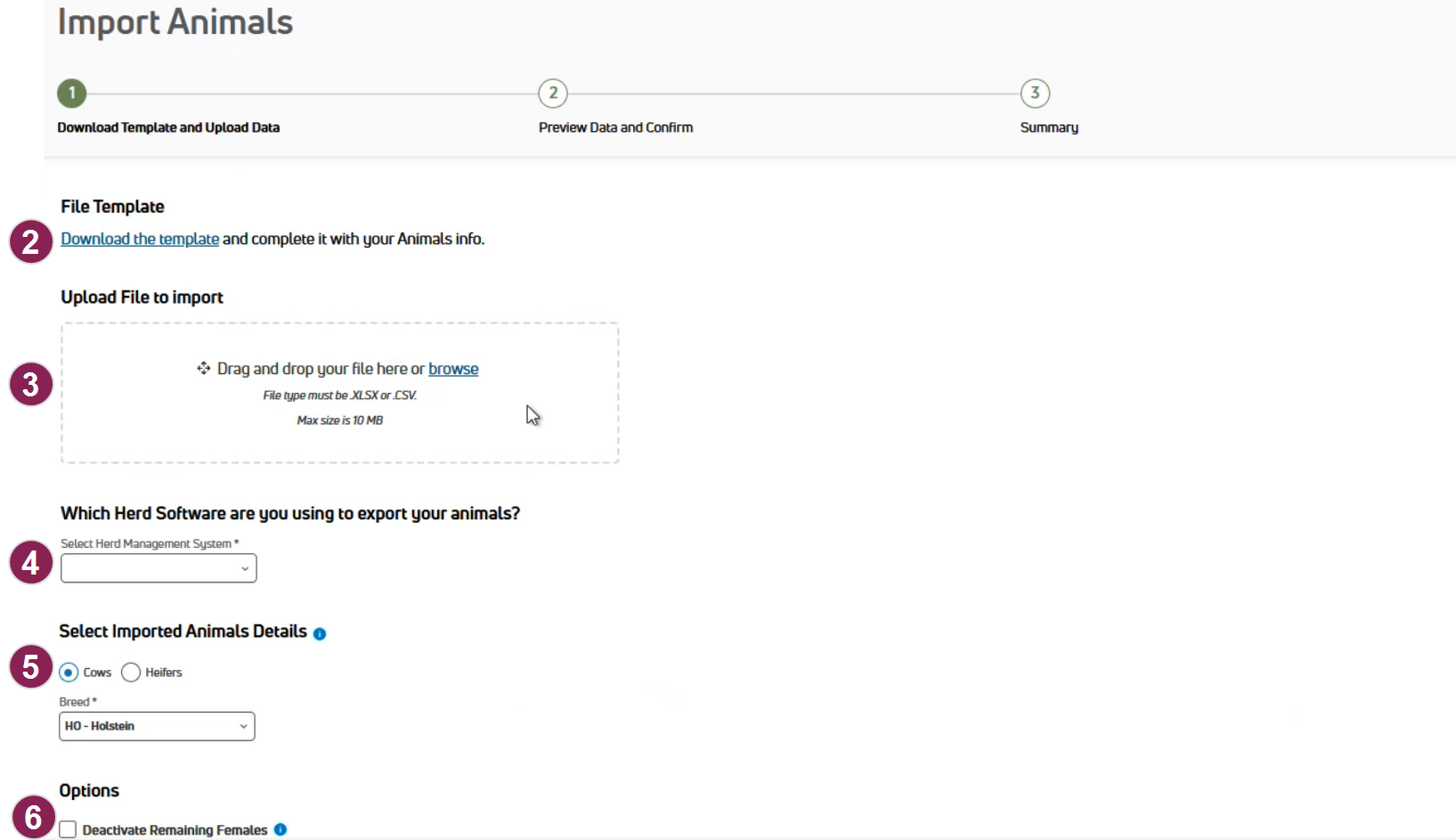Click step 2 circle in progress stepper
This screenshot has width=1456, height=840.
553,94
